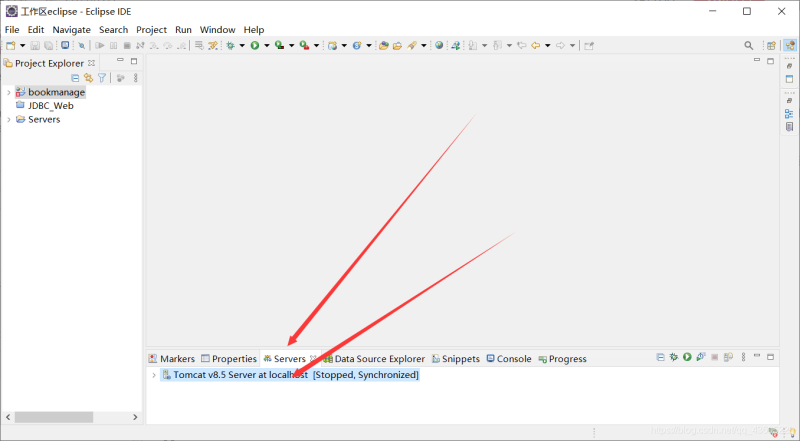Click the Open Terminal monitor icon
800x441 pixels.
pyautogui.click(x=65, y=45)
